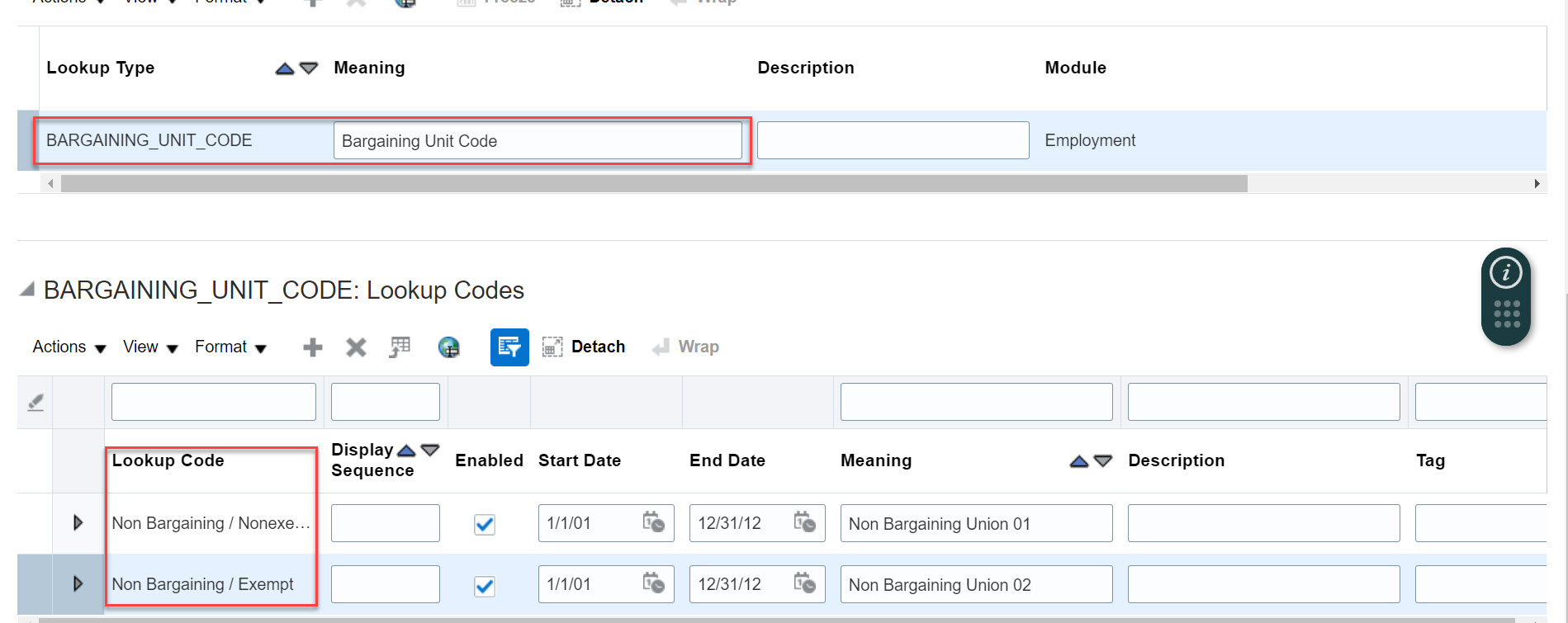Open start date calendar for Non Bargaining Union 01
The image size is (1568, 623).
tap(653, 523)
